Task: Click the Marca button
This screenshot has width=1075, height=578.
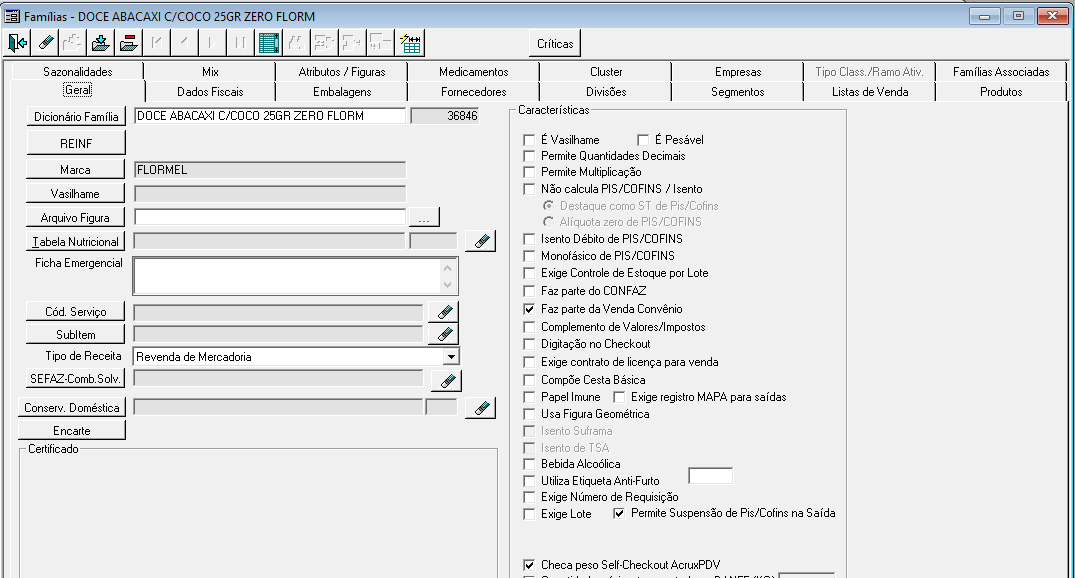Action: (75, 169)
